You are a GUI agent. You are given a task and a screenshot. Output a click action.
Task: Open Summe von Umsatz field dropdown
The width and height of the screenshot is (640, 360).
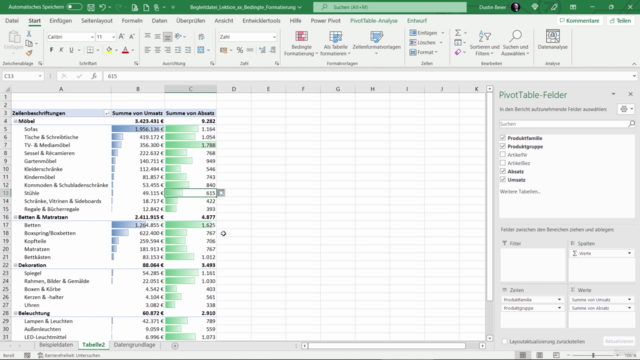(x=629, y=300)
